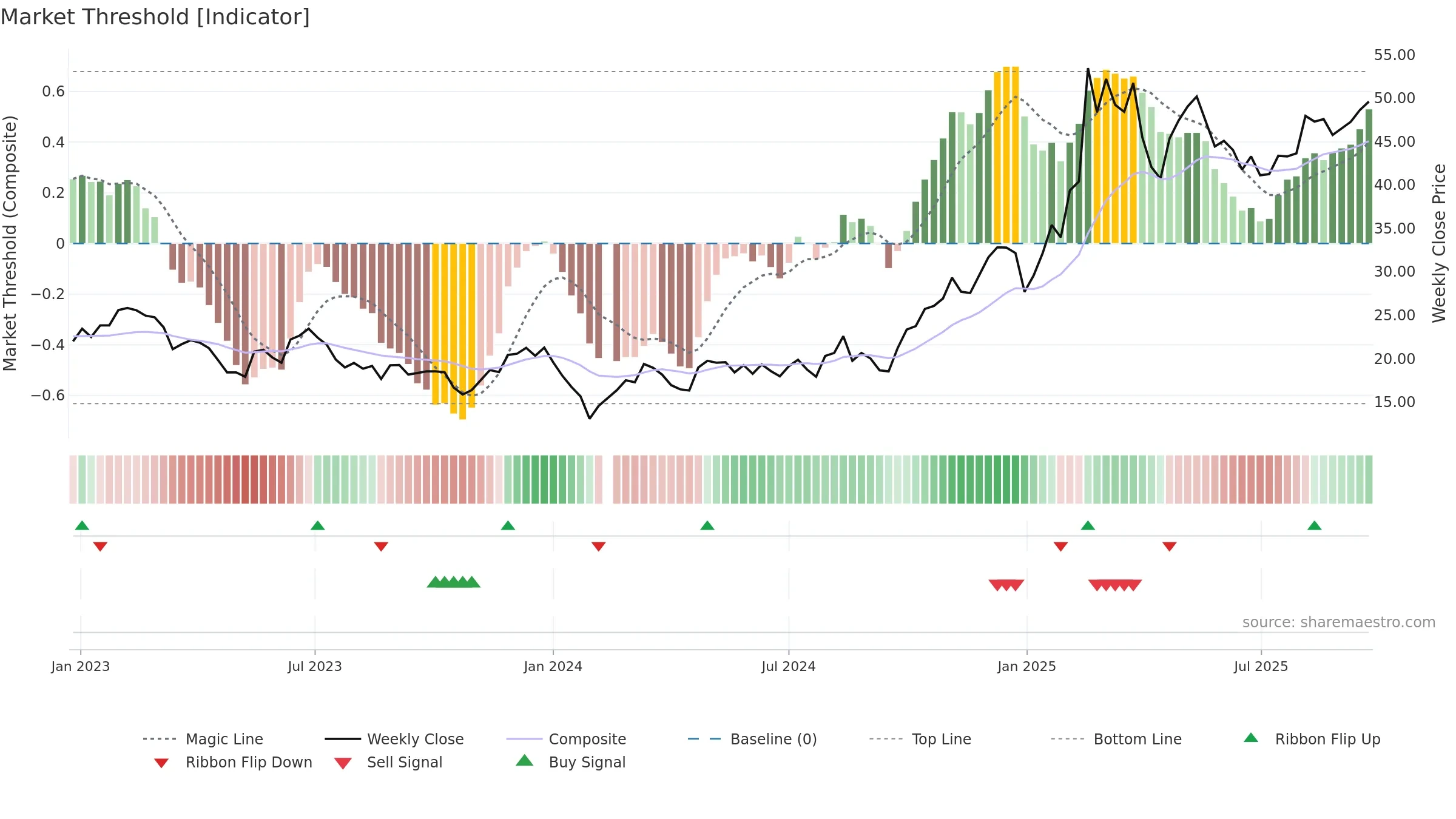Toggle the Top Line legend entry
This screenshot has width=1456, height=819.
pyautogui.click(x=920, y=739)
